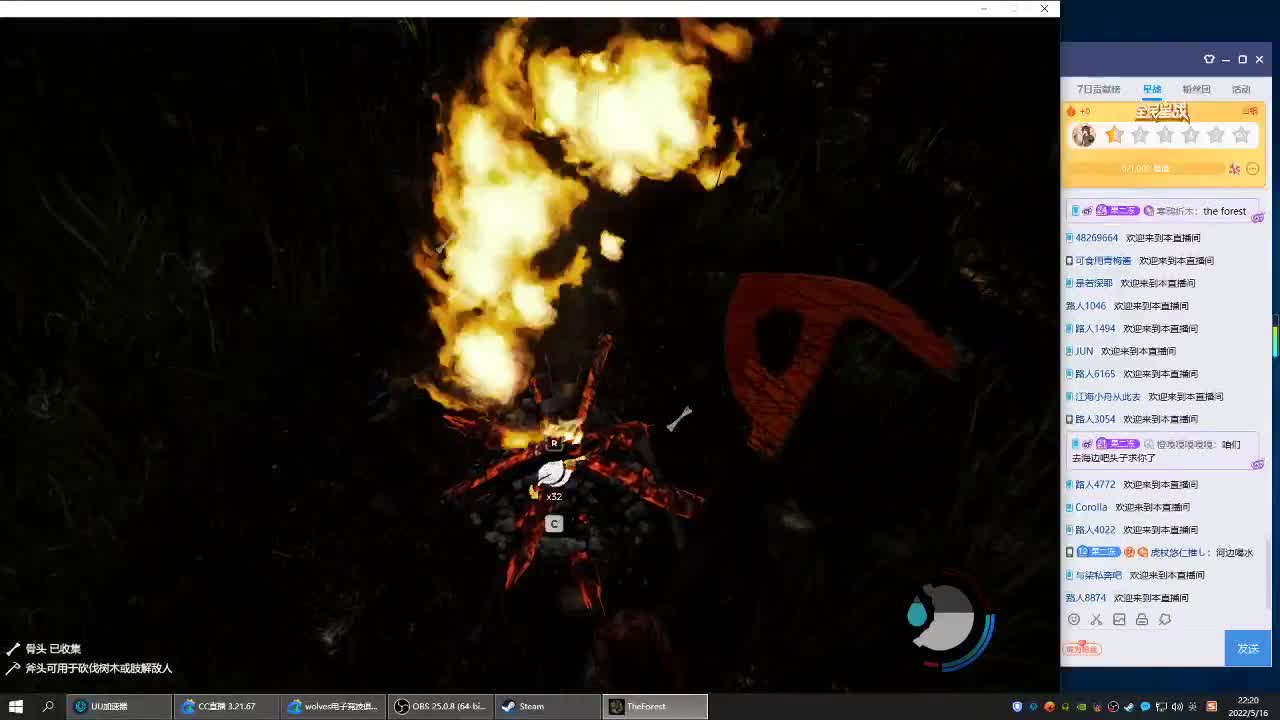Click the speech bubble icon in chat toolbar

1165,620
